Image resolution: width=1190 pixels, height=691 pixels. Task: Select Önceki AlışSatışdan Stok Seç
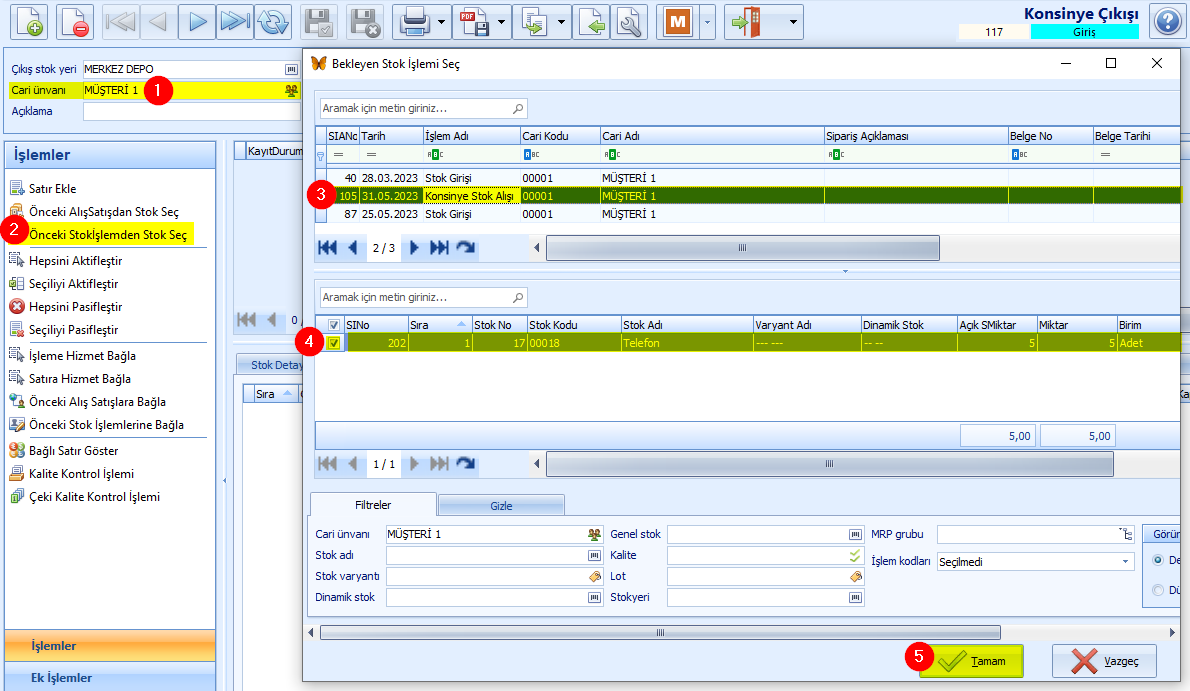tap(104, 211)
